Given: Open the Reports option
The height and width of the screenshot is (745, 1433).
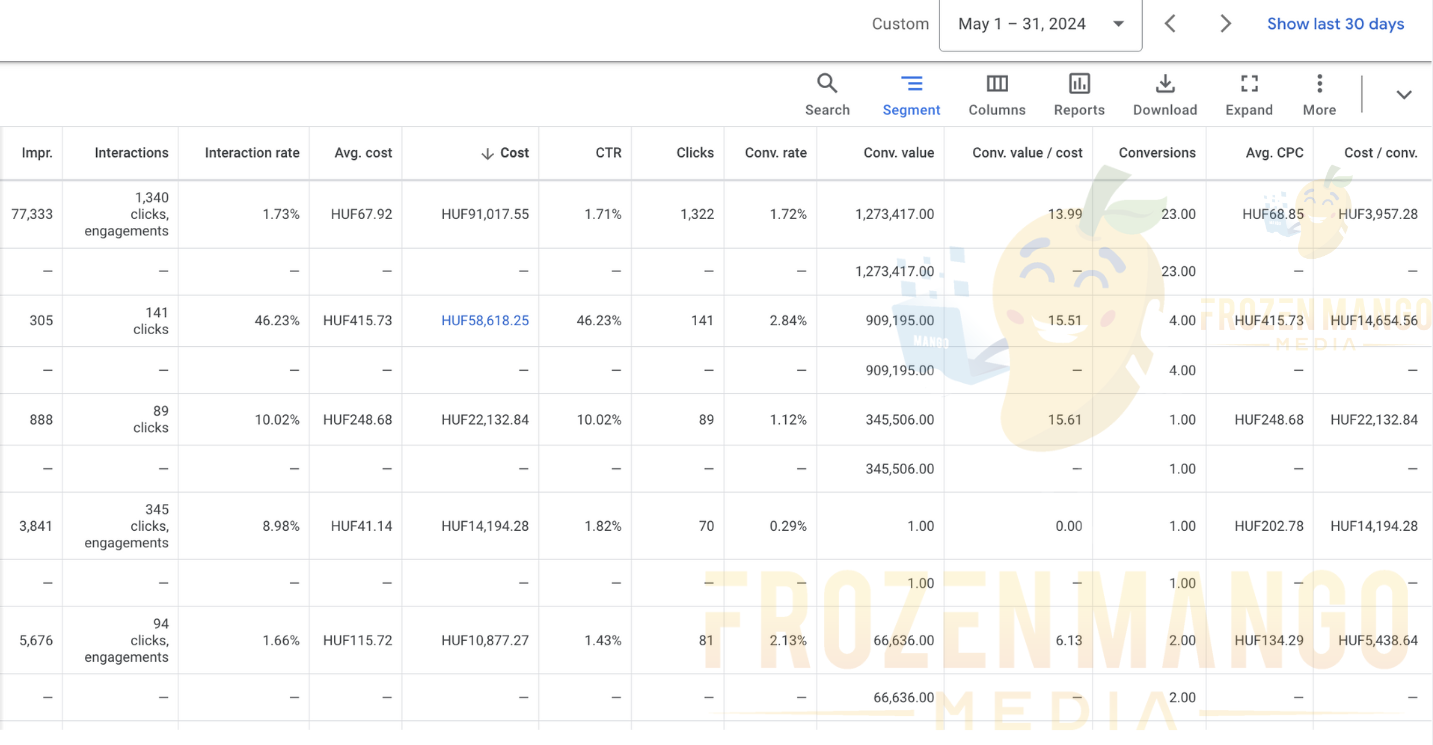Looking at the screenshot, I should 1079,95.
